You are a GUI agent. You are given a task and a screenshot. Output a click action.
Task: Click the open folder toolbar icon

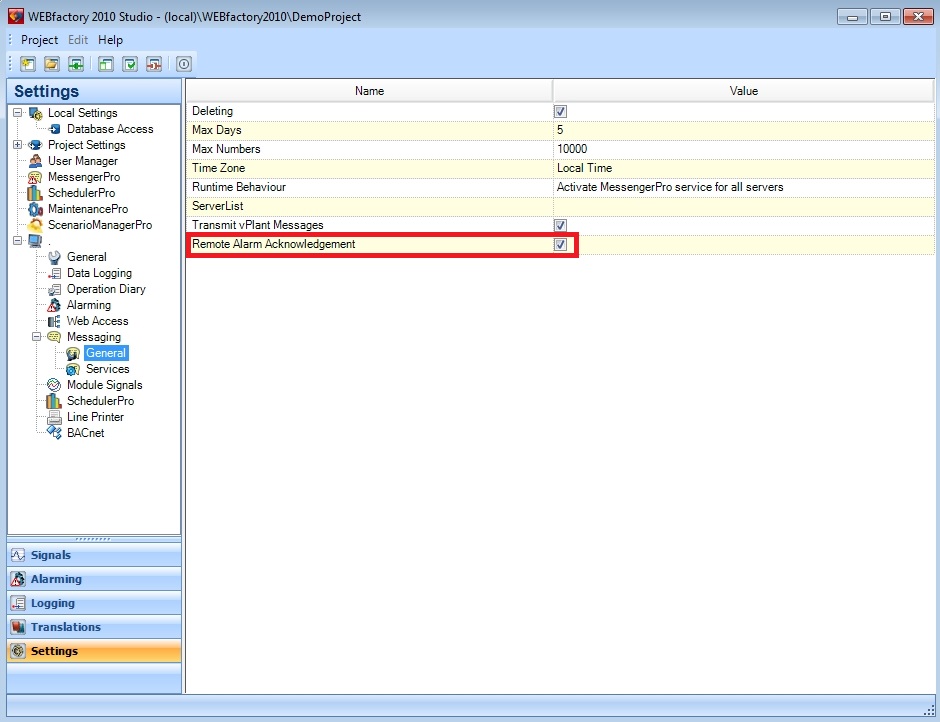click(x=52, y=64)
